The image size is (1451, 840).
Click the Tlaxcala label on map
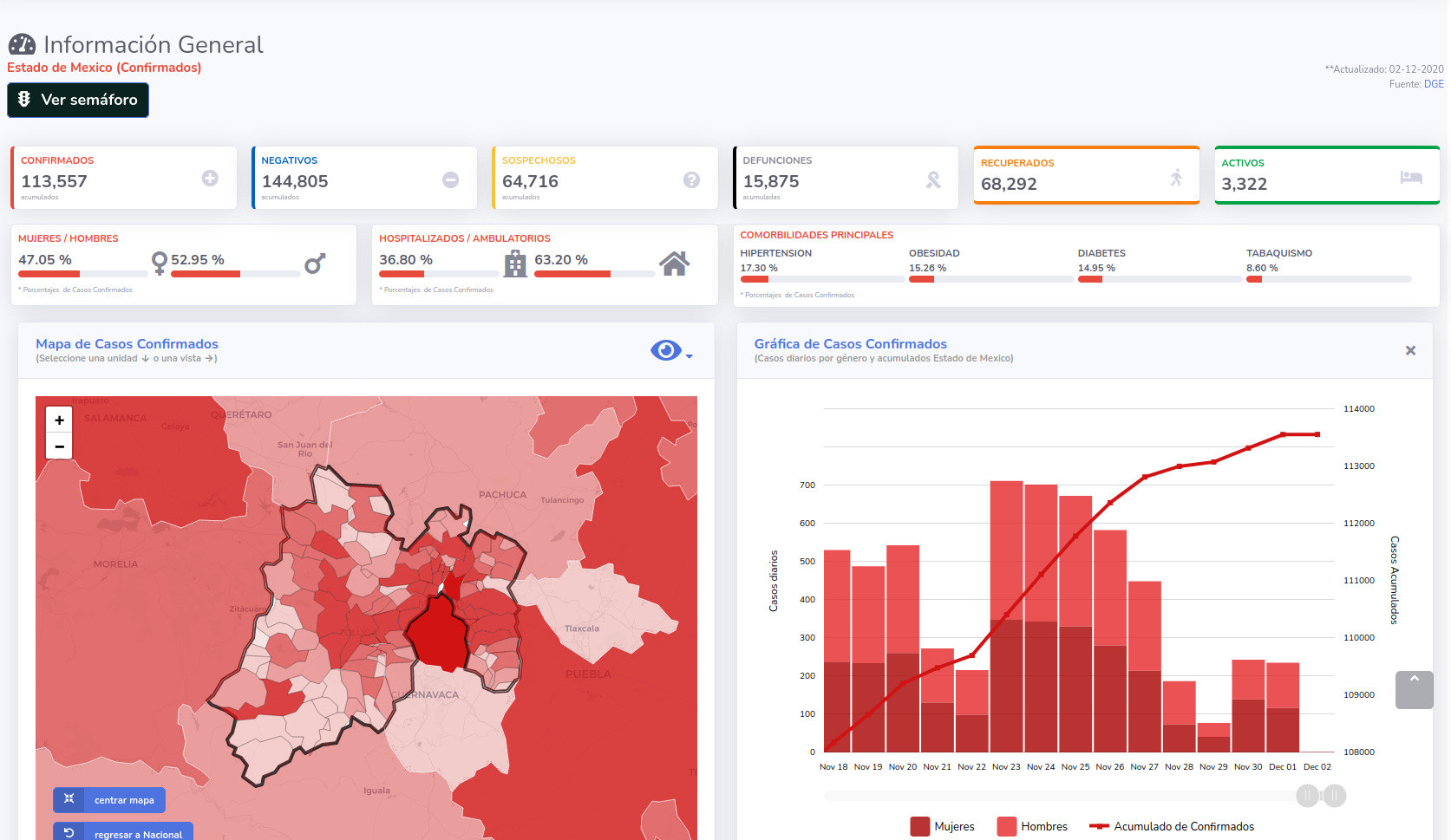(582, 628)
